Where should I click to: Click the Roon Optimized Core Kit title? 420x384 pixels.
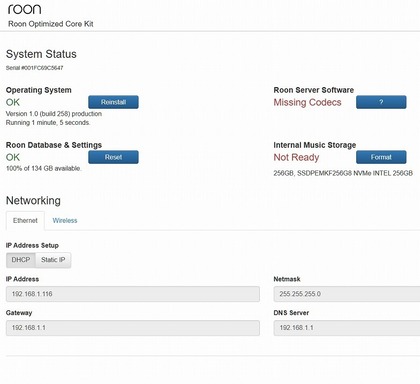coord(51,24)
